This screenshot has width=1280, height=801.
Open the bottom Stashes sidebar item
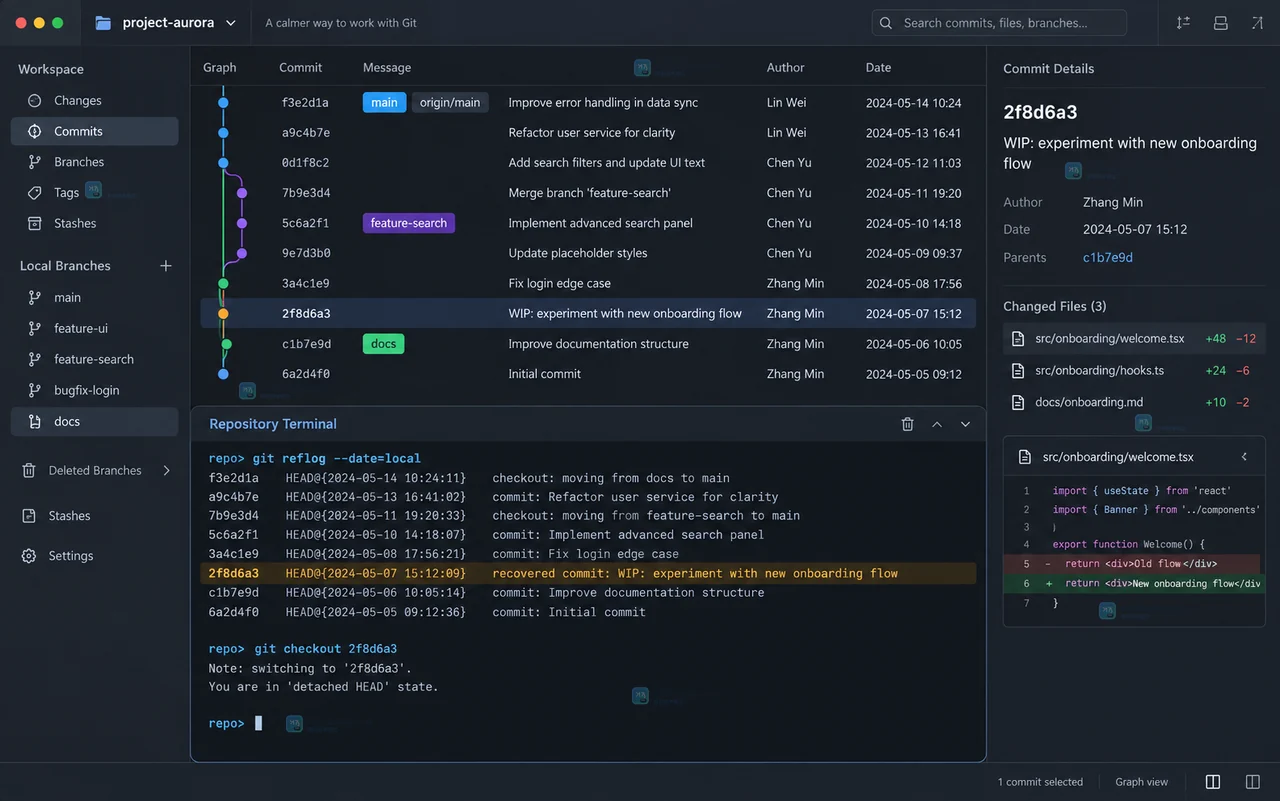pyautogui.click(x=69, y=516)
